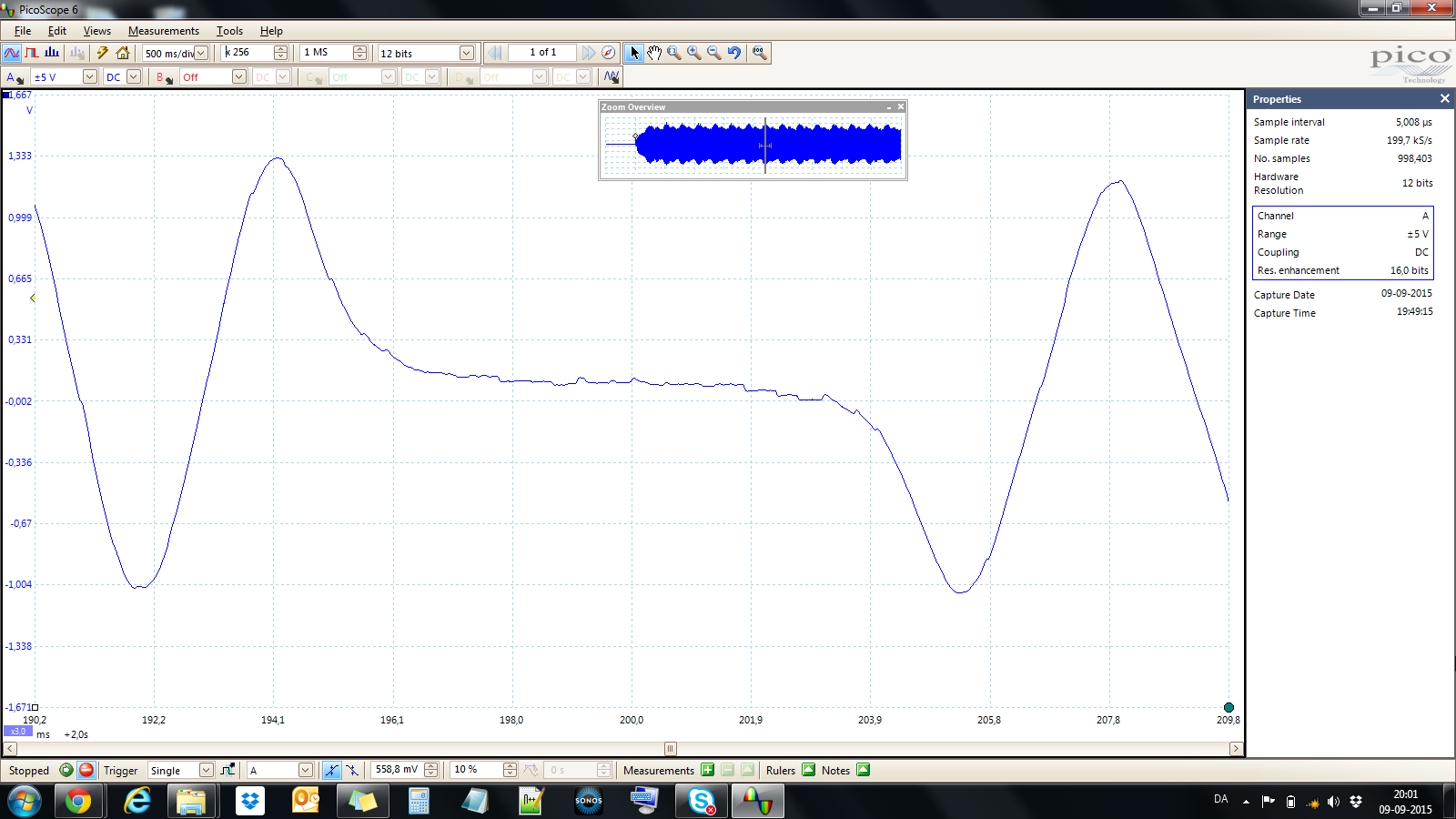
Task: Open Channel A options button
Action: [x=14, y=77]
